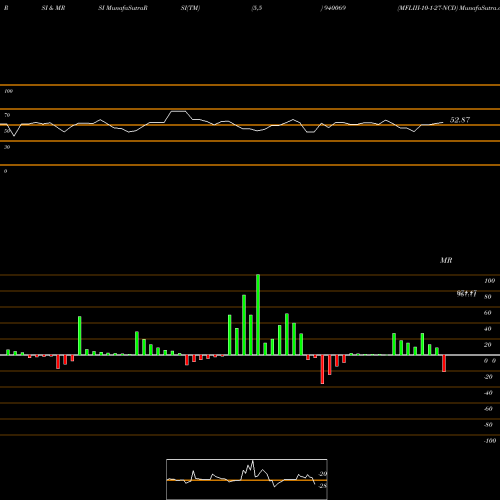Select the '(MFLIII-10-1-27-NCD) MunafaSutra' header text
The width and height of the screenshot is (500, 500).
point(448,8)
